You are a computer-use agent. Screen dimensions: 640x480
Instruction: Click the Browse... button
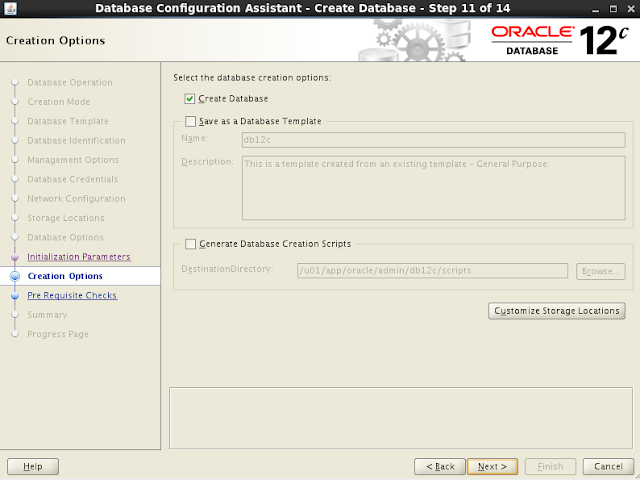[600, 271]
